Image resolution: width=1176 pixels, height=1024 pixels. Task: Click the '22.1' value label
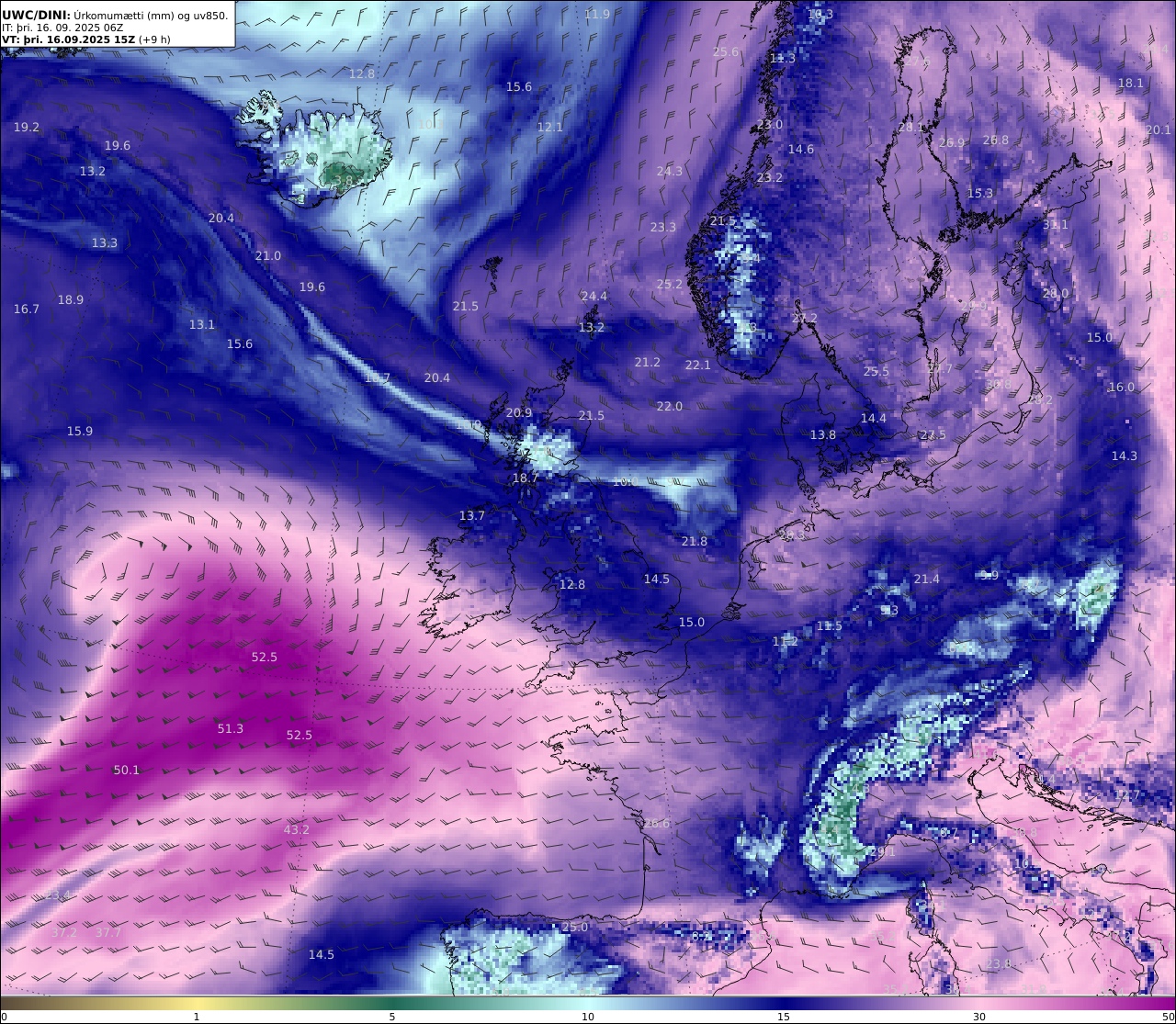click(698, 366)
